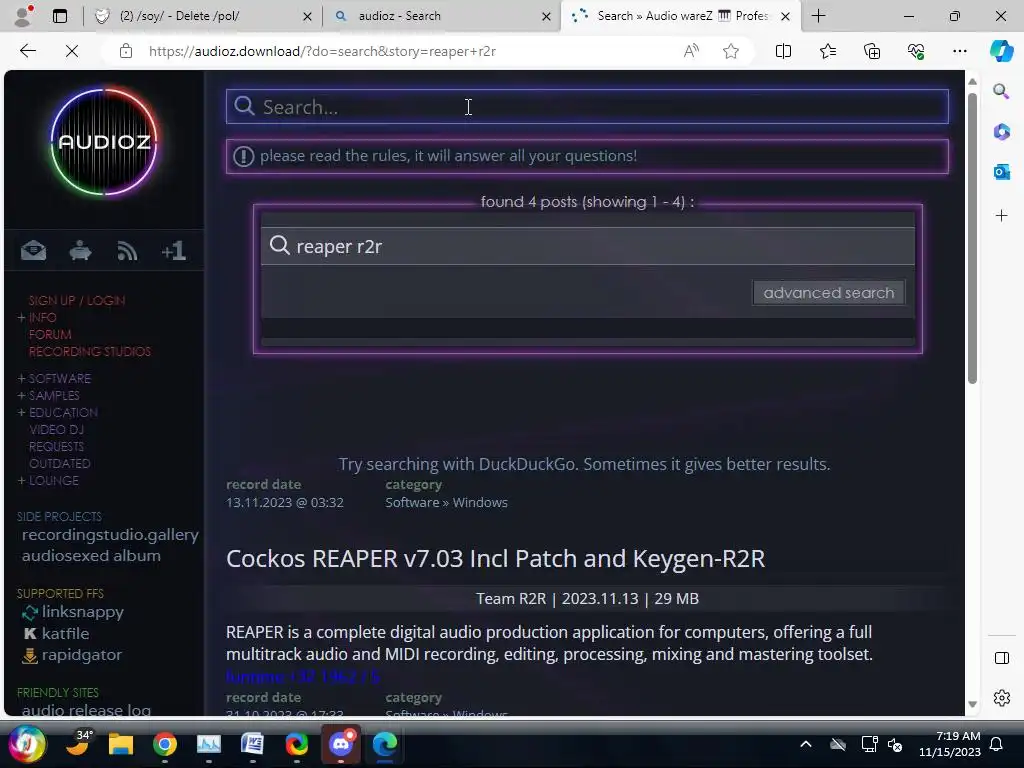Open Edge sidebar settings gear
The image size is (1024, 768).
click(x=1002, y=698)
